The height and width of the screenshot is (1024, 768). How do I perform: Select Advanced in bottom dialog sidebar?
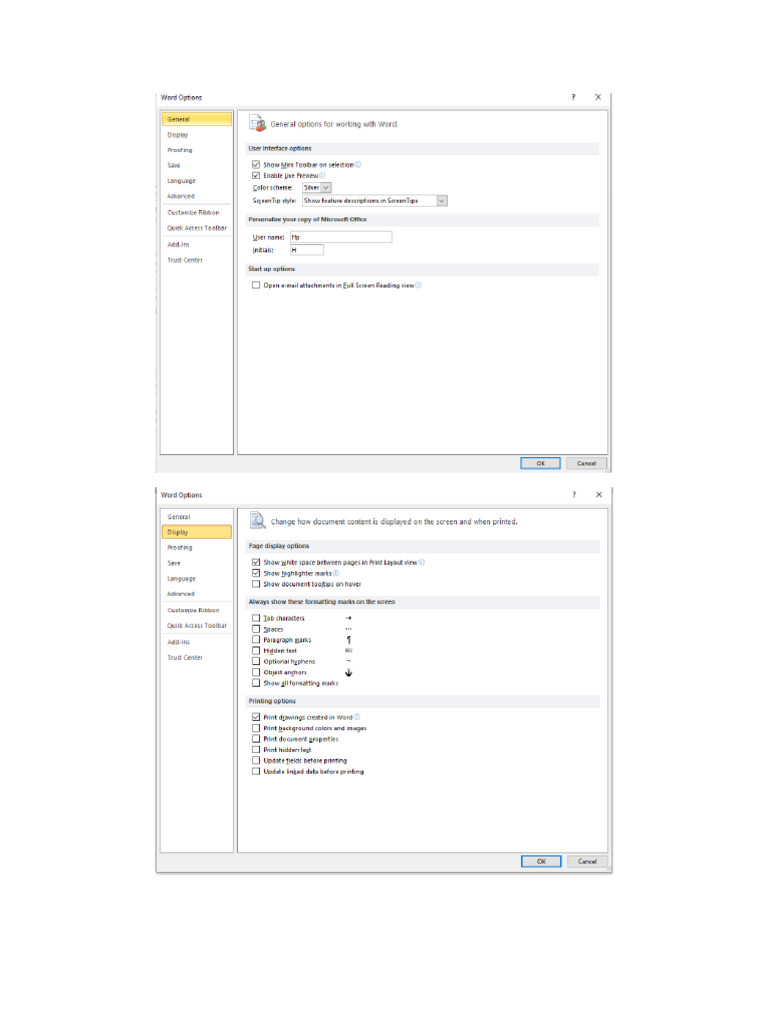[197, 594]
